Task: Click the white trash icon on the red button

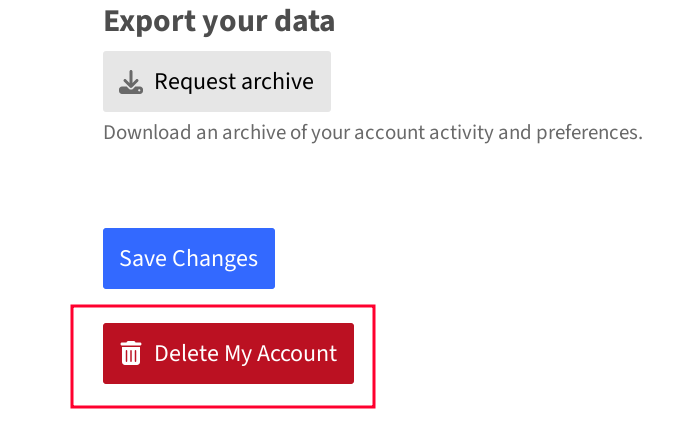Action: (131, 353)
